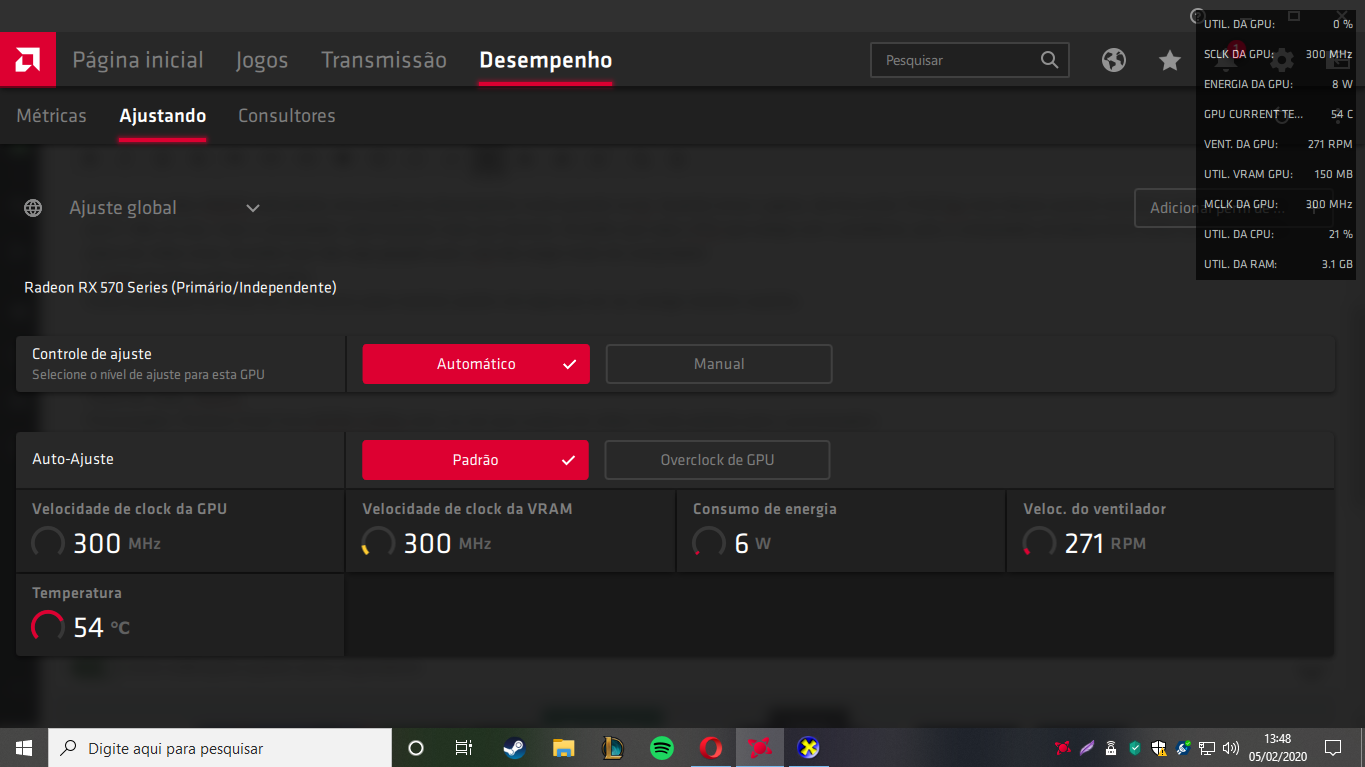The image size is (1365, 767).
Task: Click UTIL. DA GPU overlay row
Action: 1278,24
